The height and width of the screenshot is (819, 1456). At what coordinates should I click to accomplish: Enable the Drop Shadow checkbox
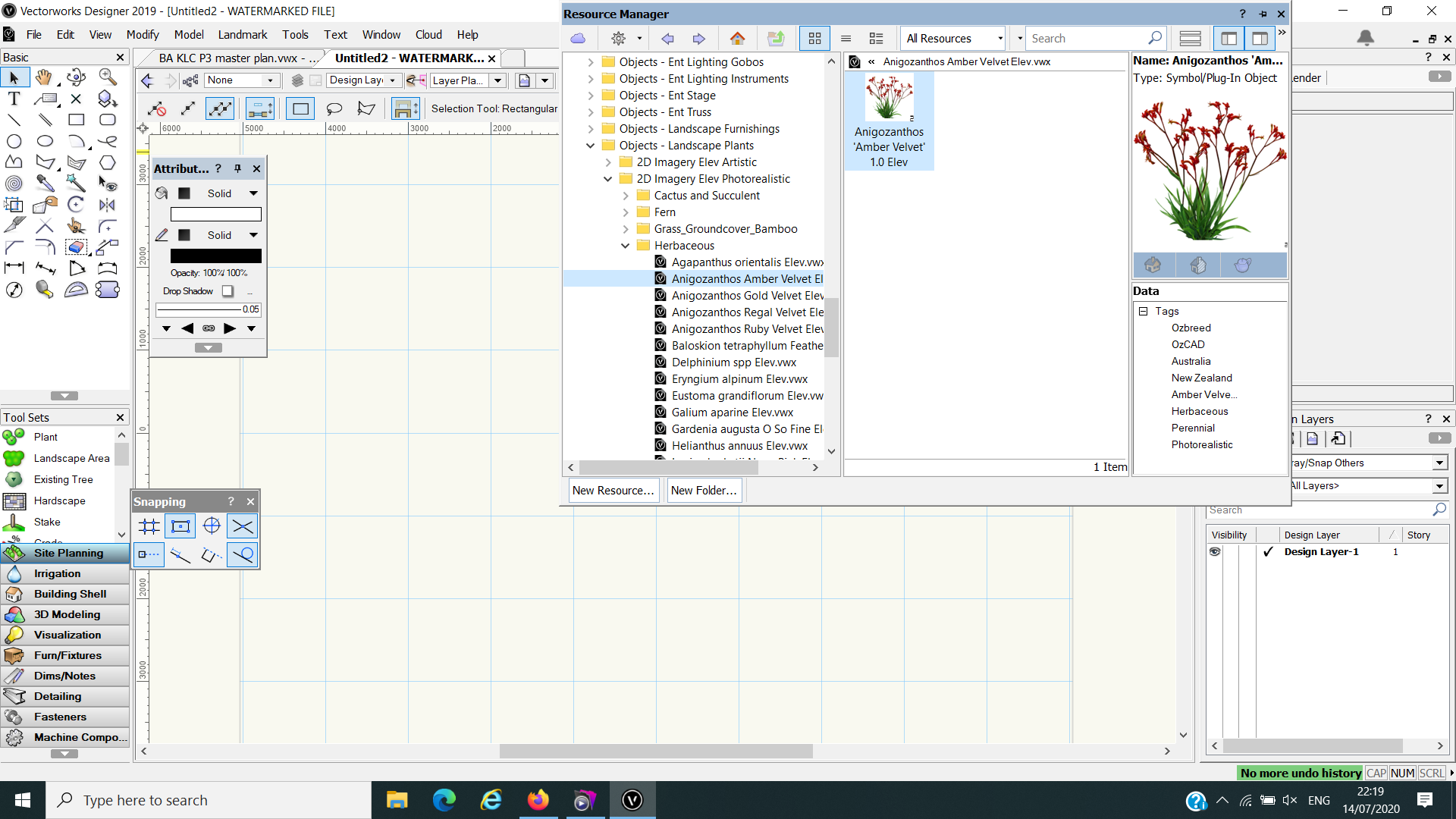click(x=227, y=291)
